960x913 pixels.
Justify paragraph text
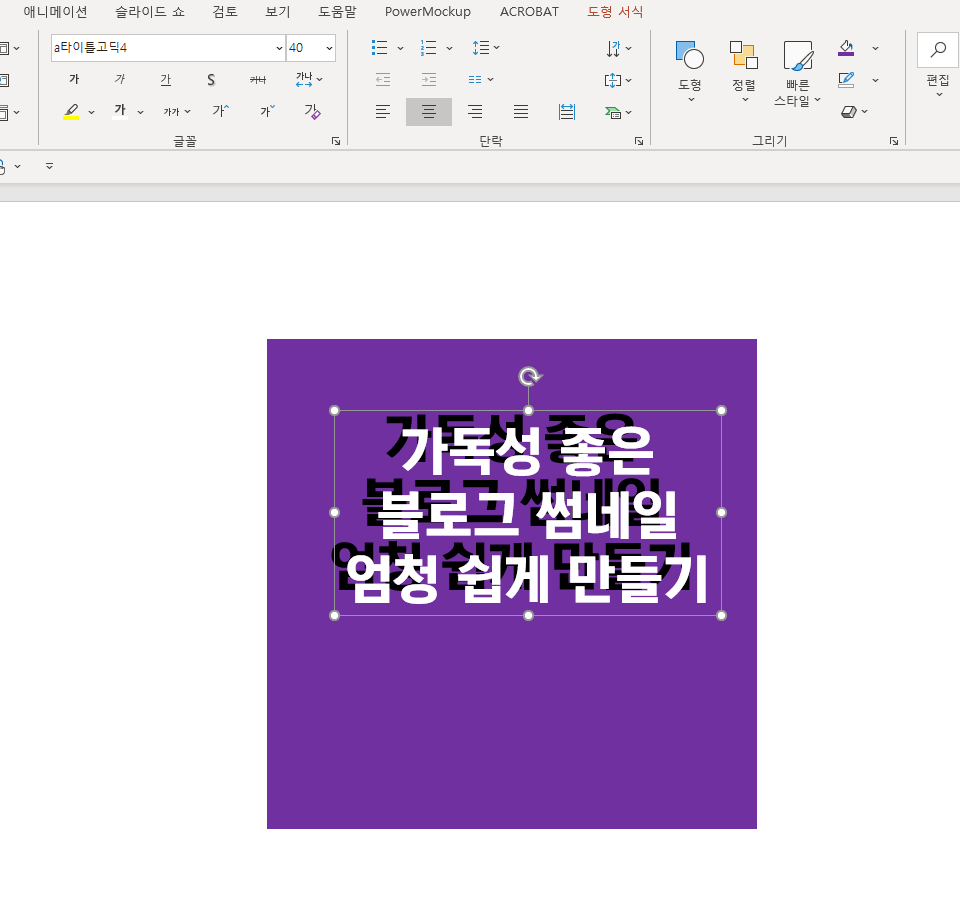point(521,111)
